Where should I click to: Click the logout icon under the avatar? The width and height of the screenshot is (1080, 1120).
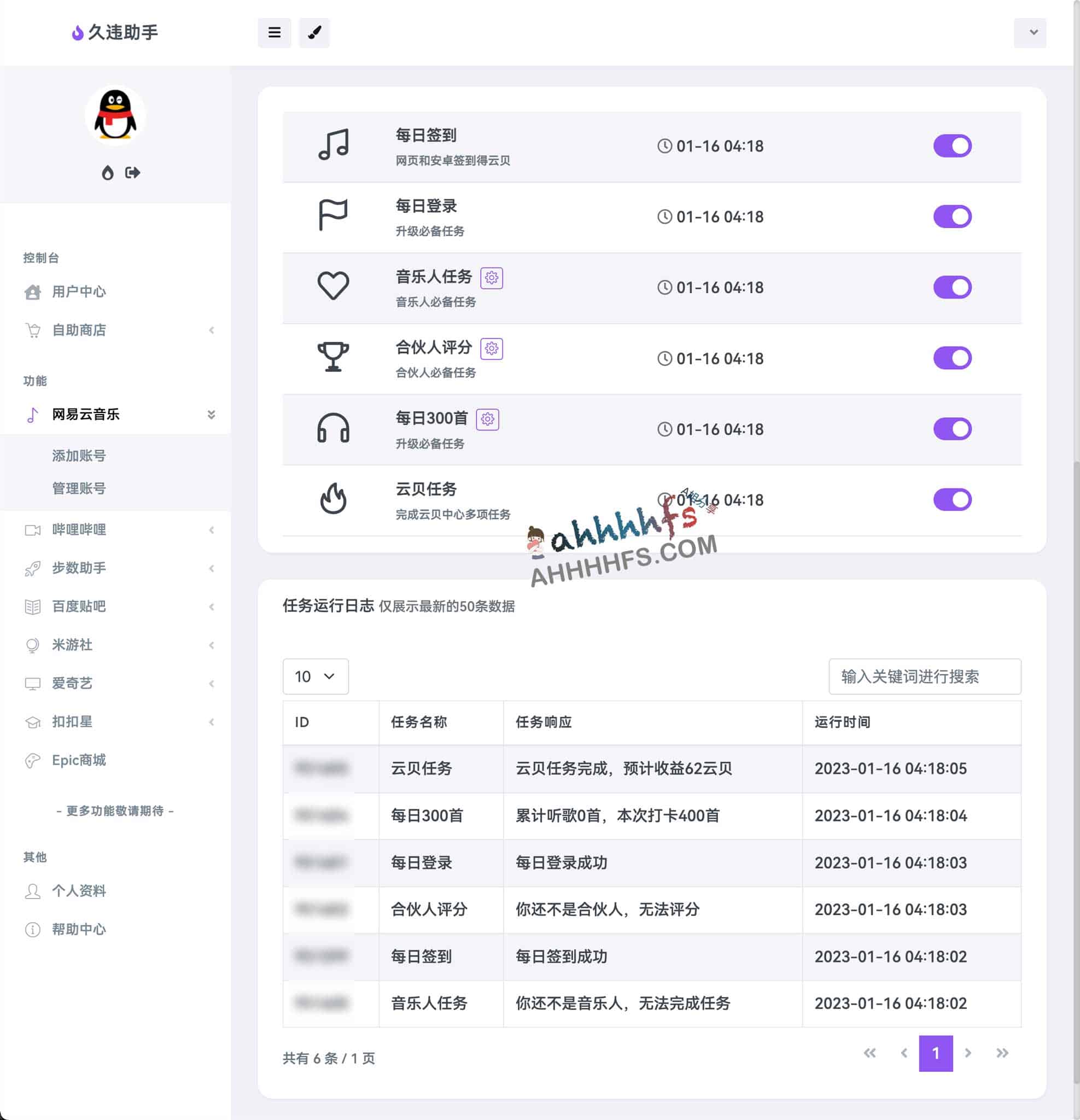132,173
